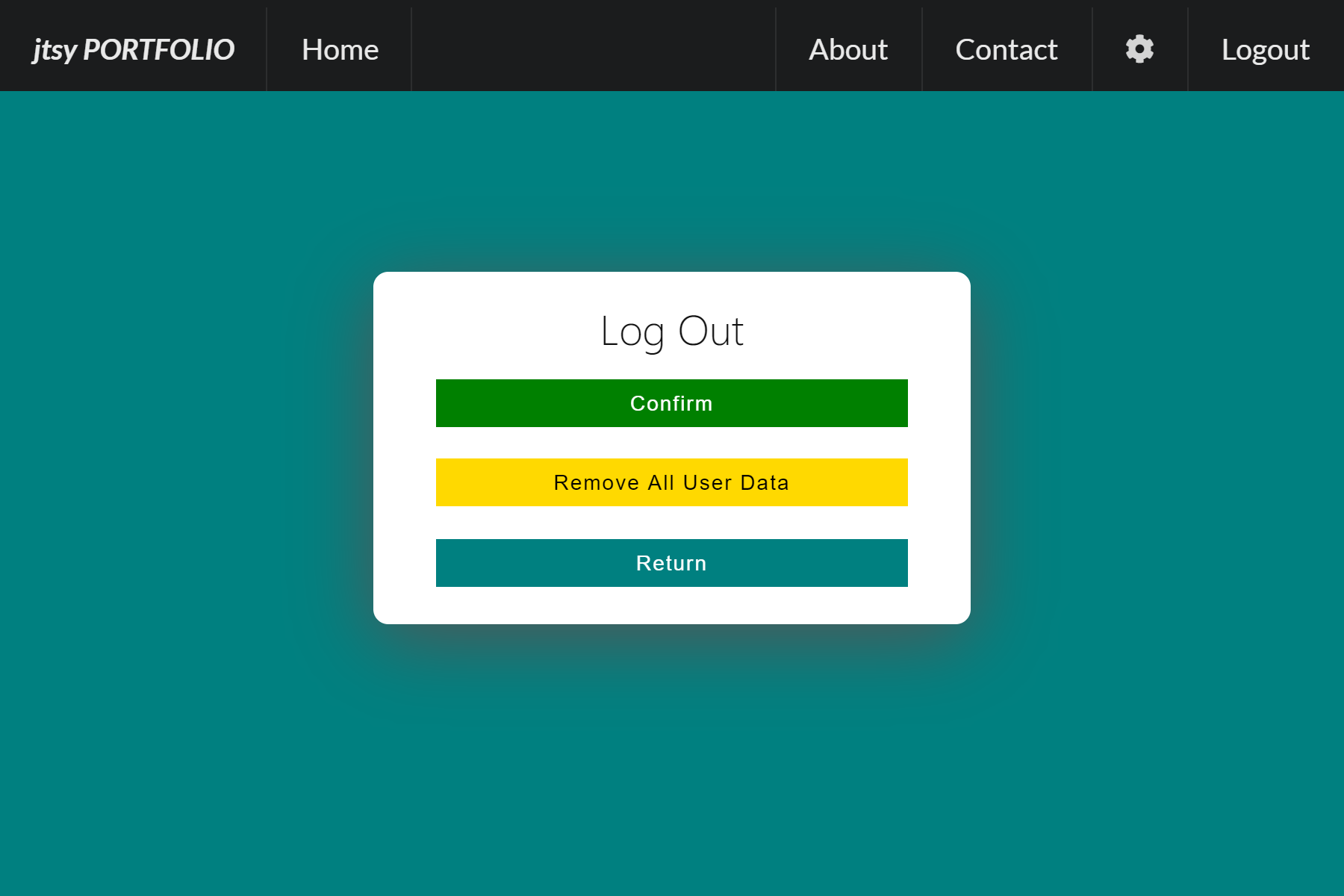Viewport: 1344px width, 896px height.
Task: Click the jtsy PORTFOLIO logo
Action: tap(133, 50)
